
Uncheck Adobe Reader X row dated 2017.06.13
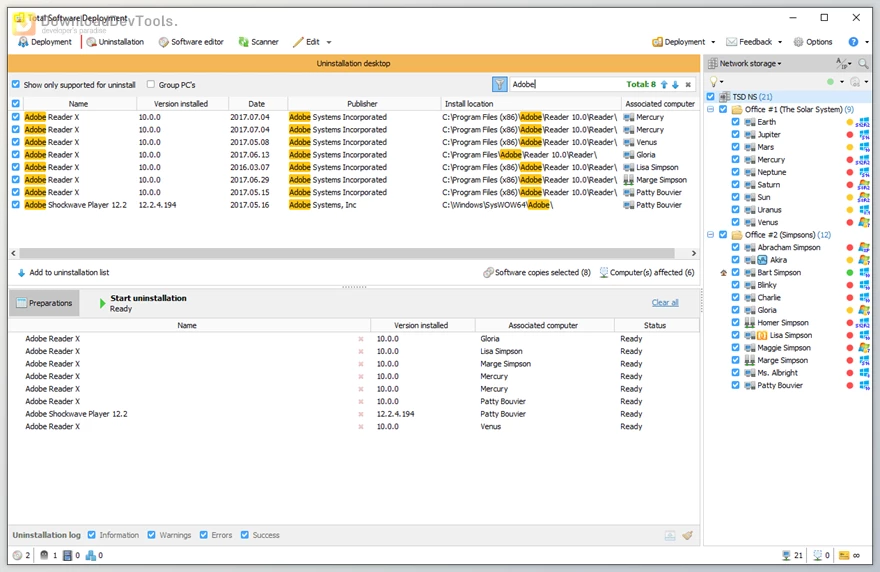(x=16, y=154)
